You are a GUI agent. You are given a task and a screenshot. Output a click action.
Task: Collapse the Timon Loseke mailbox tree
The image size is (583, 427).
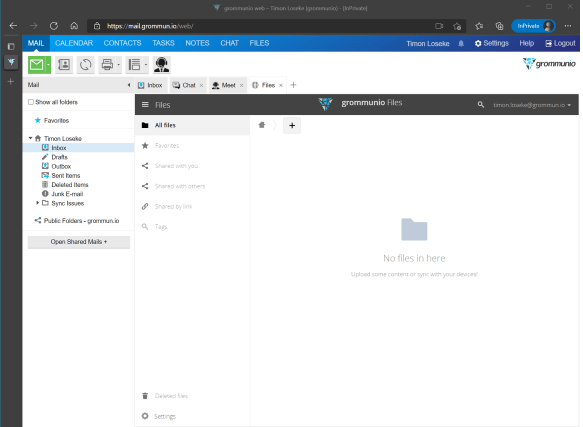click(x=30, y=138)
